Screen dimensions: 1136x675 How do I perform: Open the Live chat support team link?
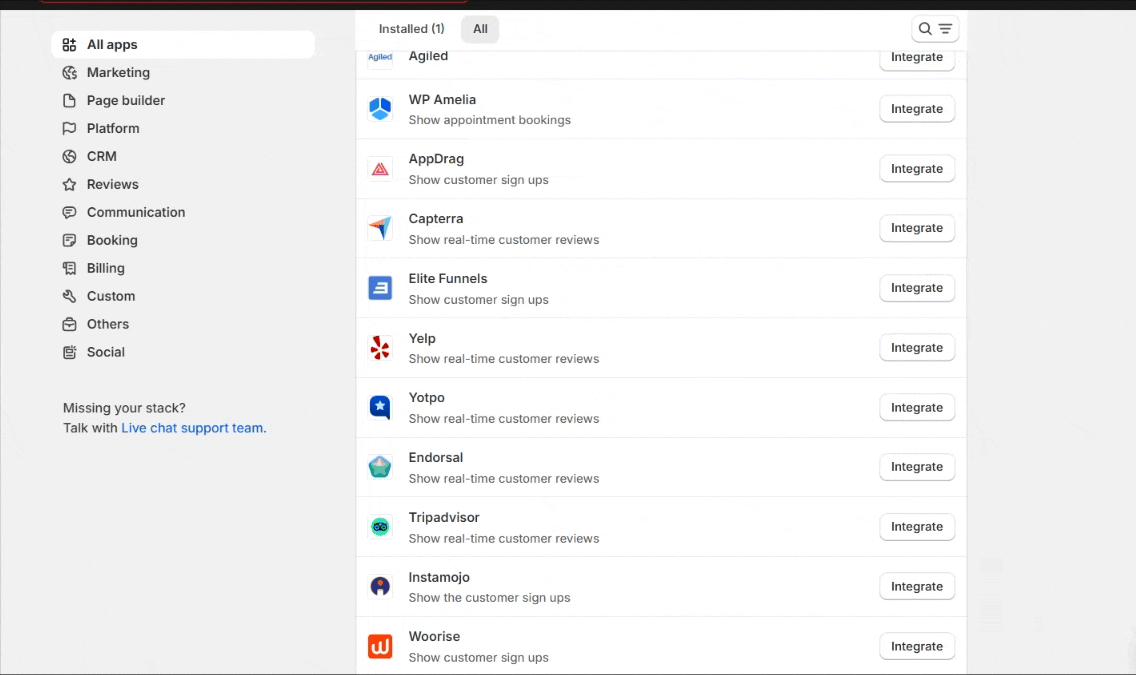[193, 428]
